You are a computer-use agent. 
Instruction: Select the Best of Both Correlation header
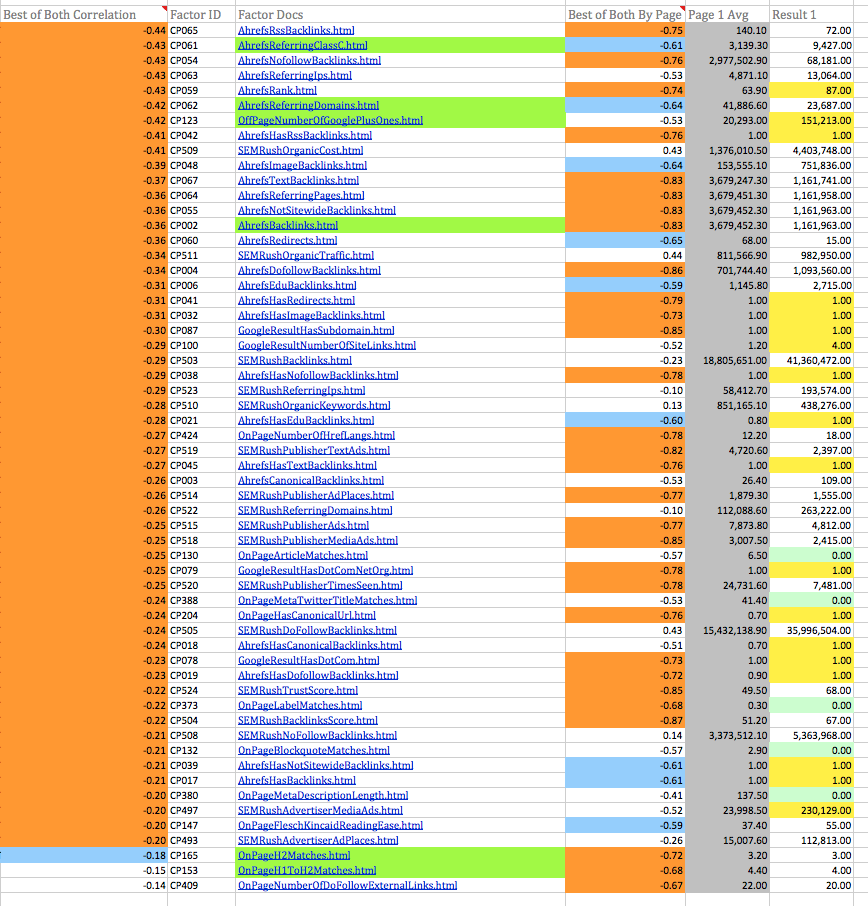pyautogui.click(x=84, y=15)
